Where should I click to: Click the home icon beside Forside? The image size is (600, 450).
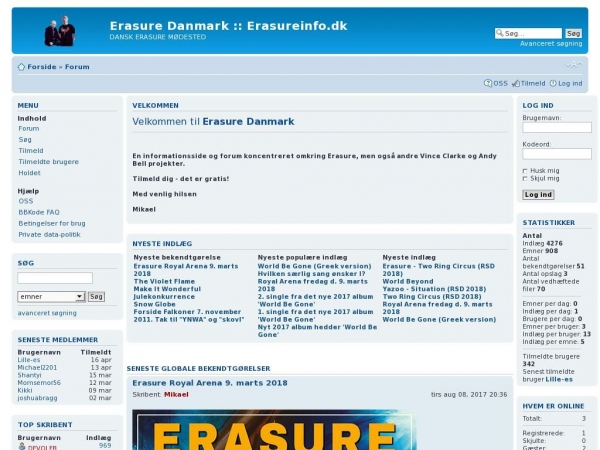(x=21, y=67)
